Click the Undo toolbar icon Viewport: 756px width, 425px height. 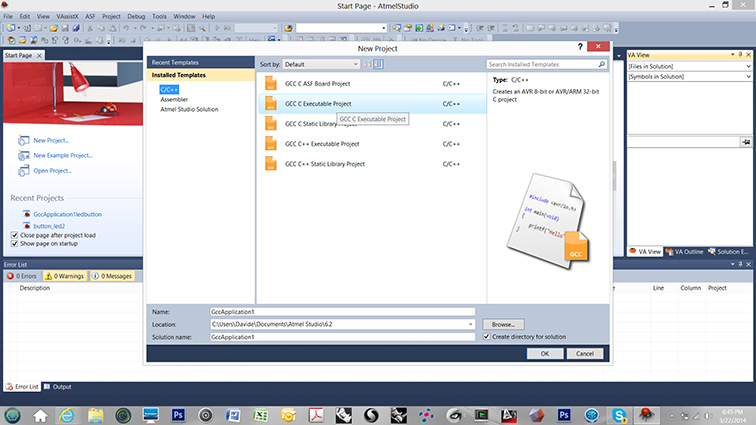coord(126,28)
